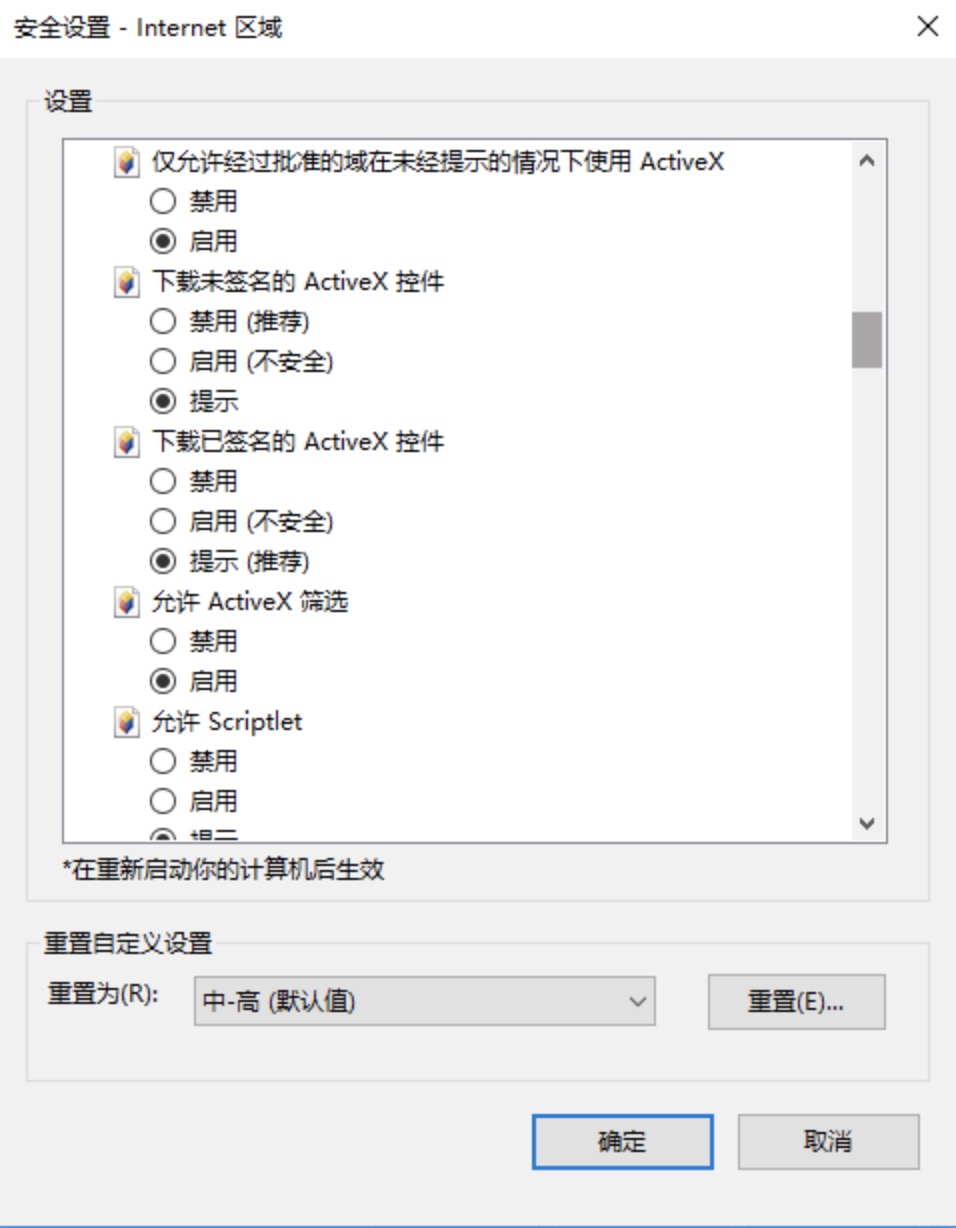Click the shield icon beside 仅允许经过批准的域 setting

(x=127, y=162)
